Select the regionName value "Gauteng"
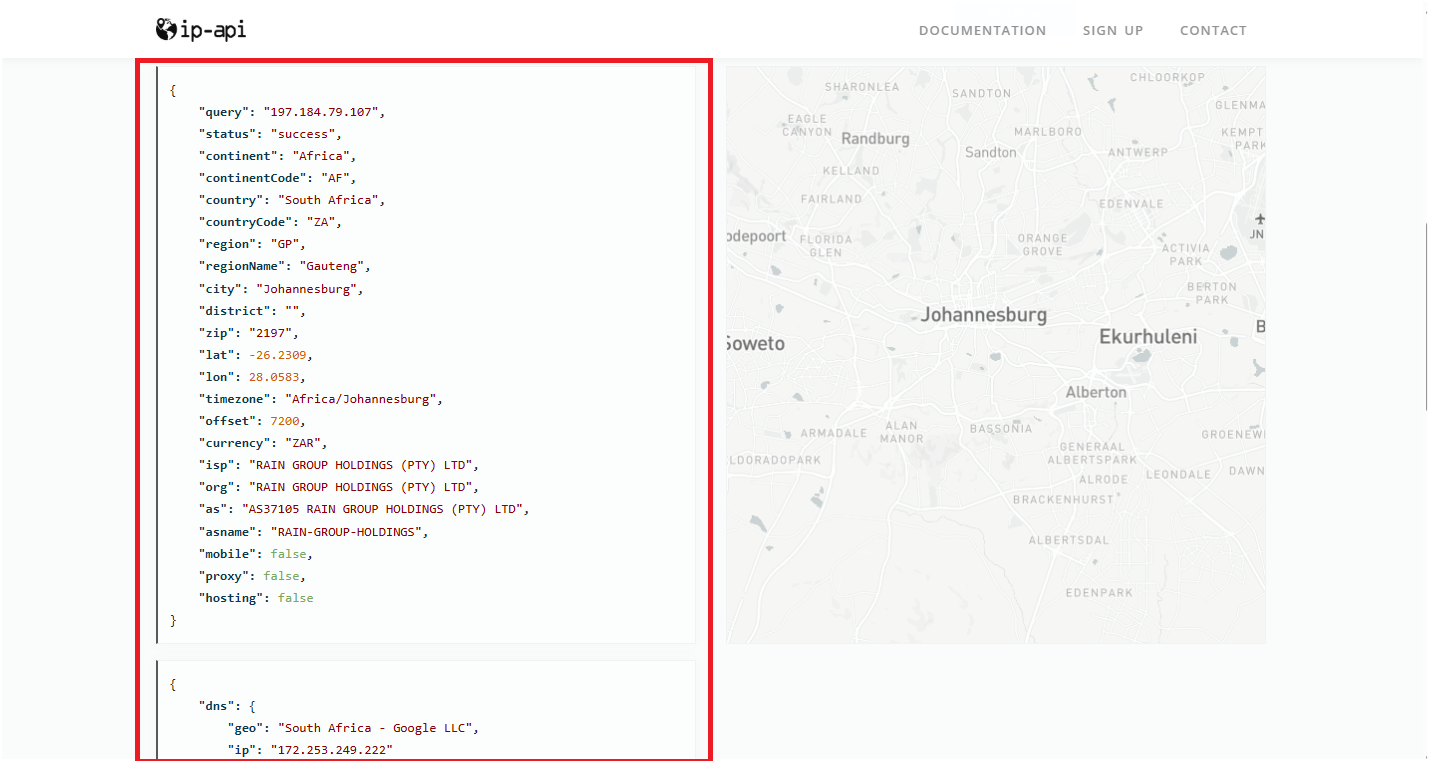The width and height of the screenshot is (1429, 761). 332,266
